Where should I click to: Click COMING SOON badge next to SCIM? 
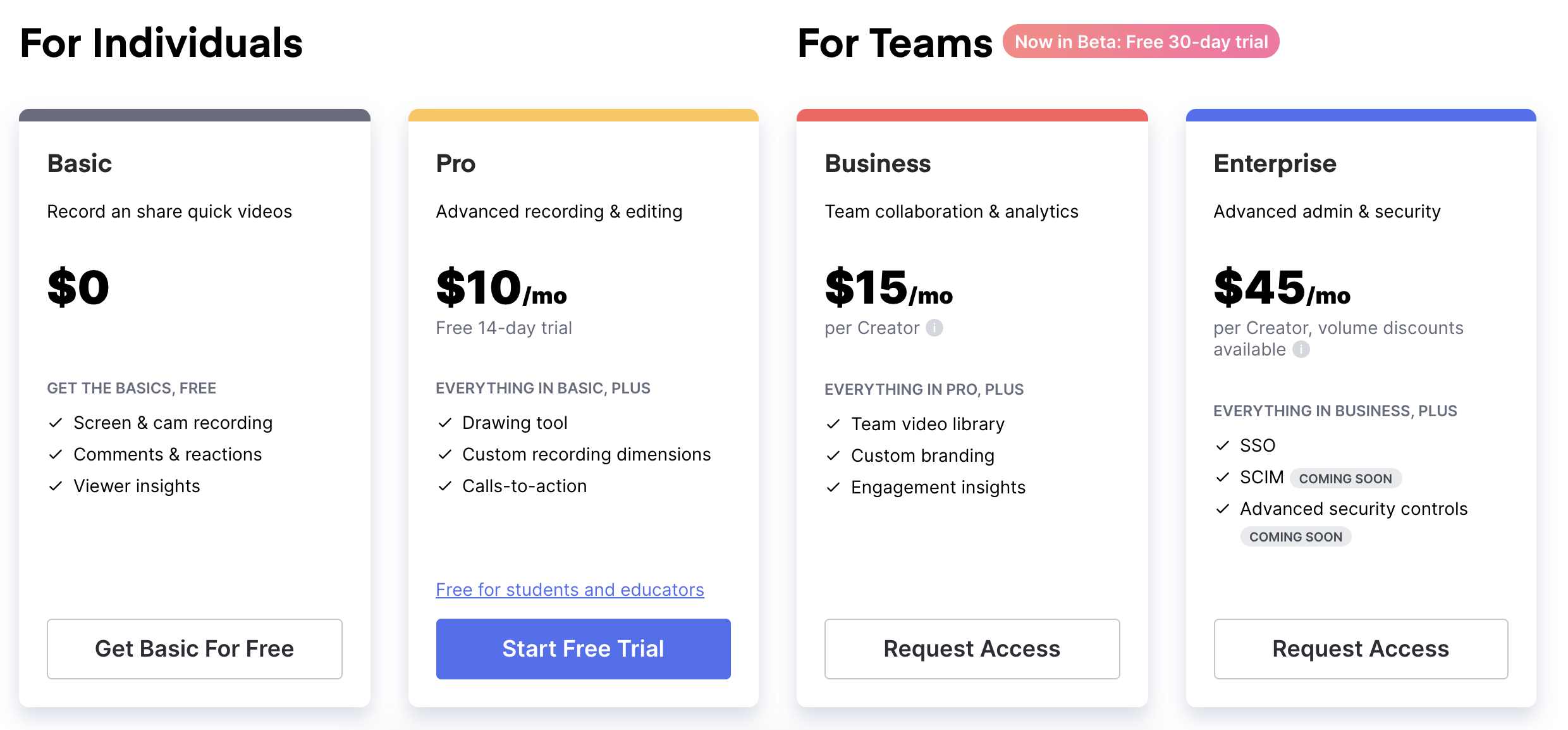click(1345, 478)
